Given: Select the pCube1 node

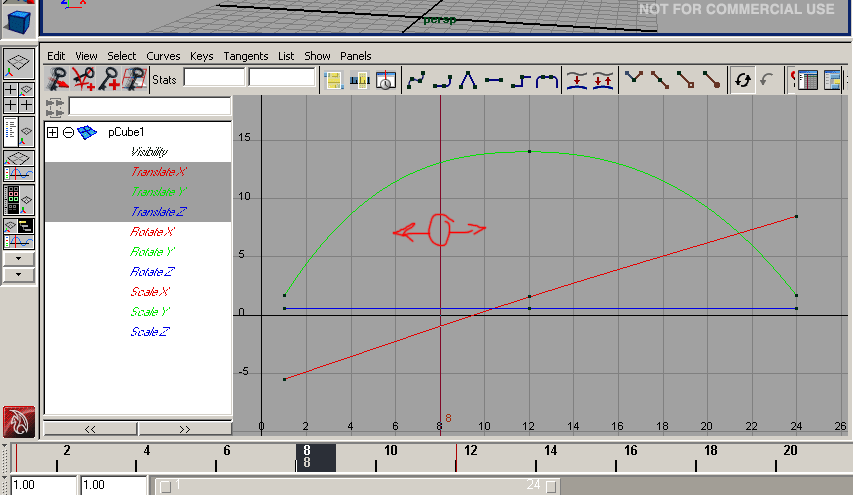Looking at the screenshot, I should pyautogui.click(x=126, y=132).
